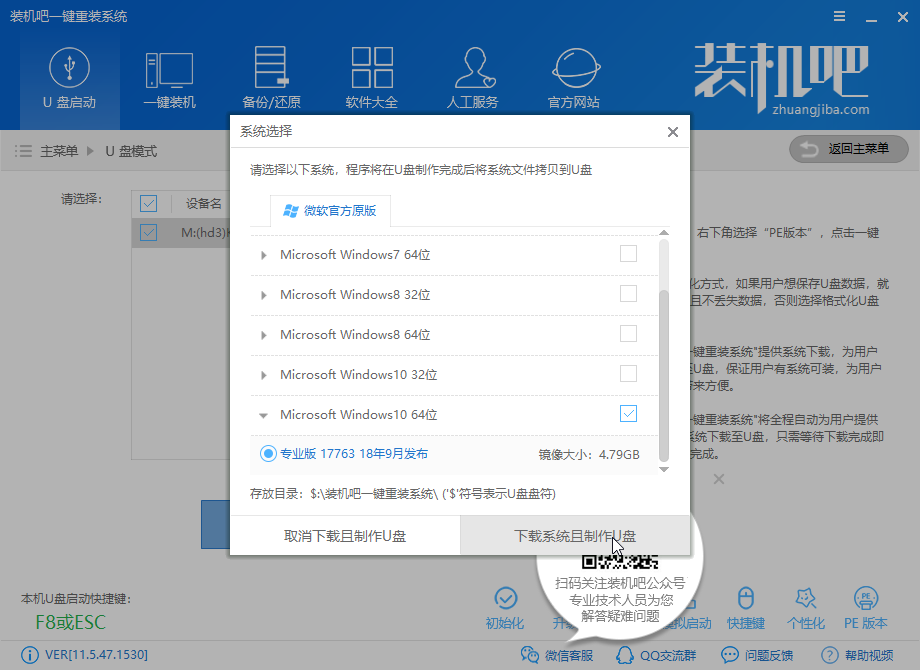Uncheck the Microsoft Windows10 64位 checkbox
Viewport: 920px width, 670px height.
[x=628, y=414]
